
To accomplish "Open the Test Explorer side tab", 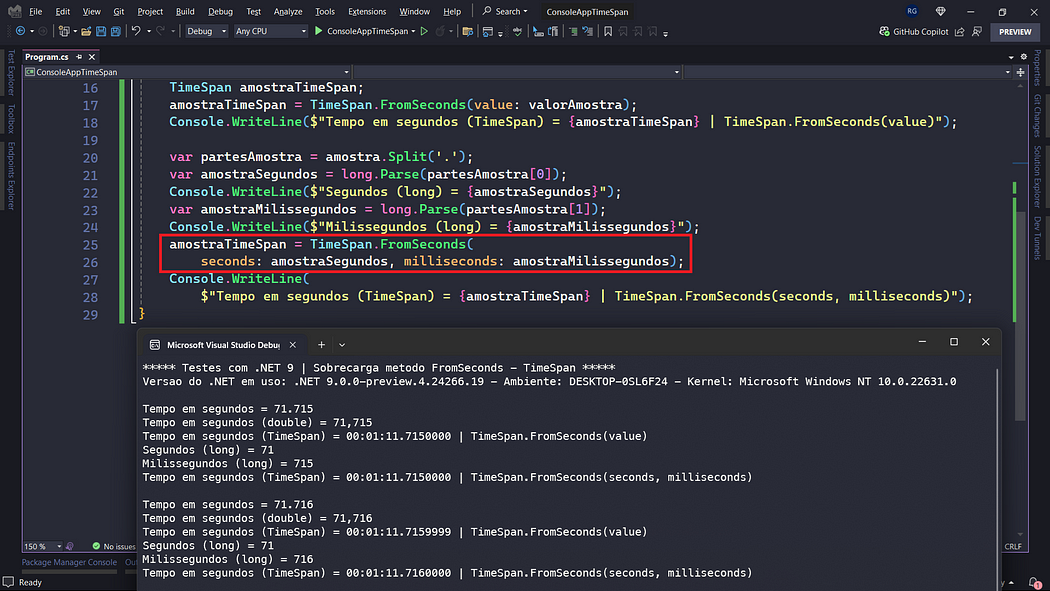I will (11, 72).
